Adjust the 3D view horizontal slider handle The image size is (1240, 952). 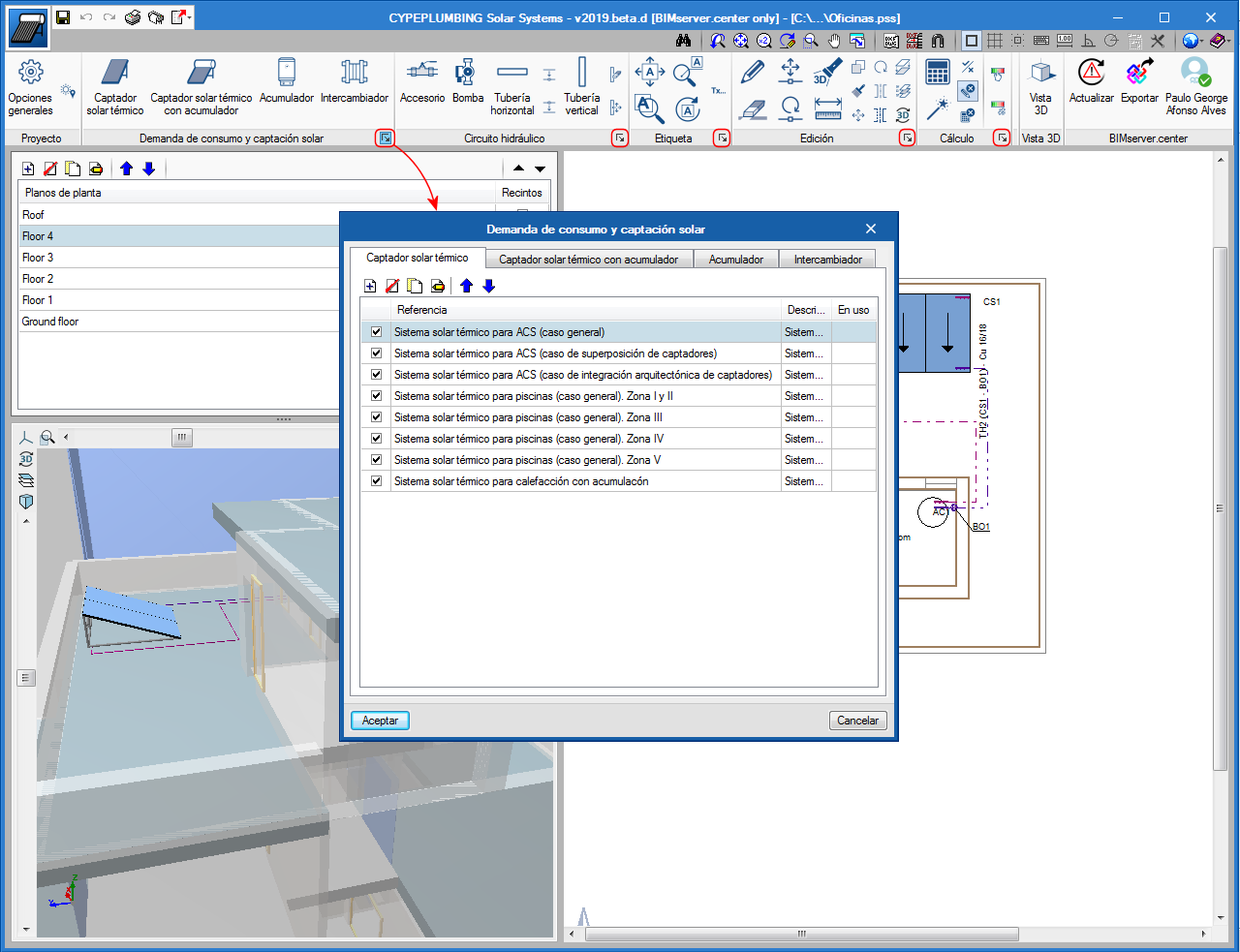click(x=182, y=438)
